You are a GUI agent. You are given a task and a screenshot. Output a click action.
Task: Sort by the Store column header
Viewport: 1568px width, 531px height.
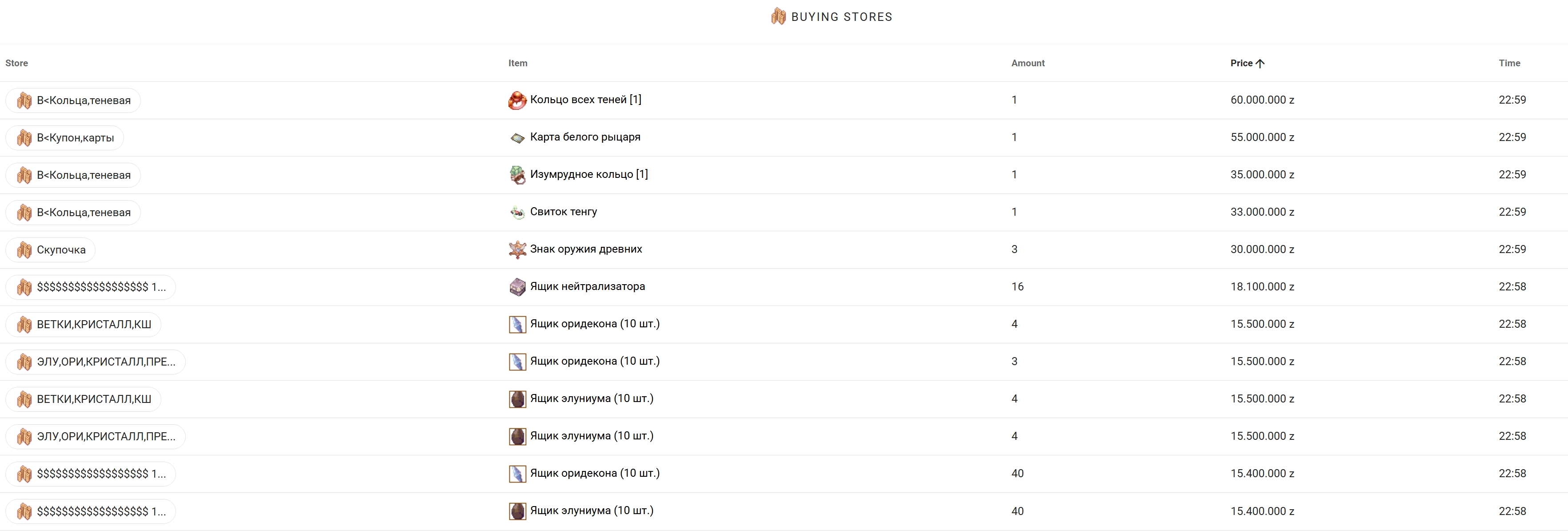(16, 63)
